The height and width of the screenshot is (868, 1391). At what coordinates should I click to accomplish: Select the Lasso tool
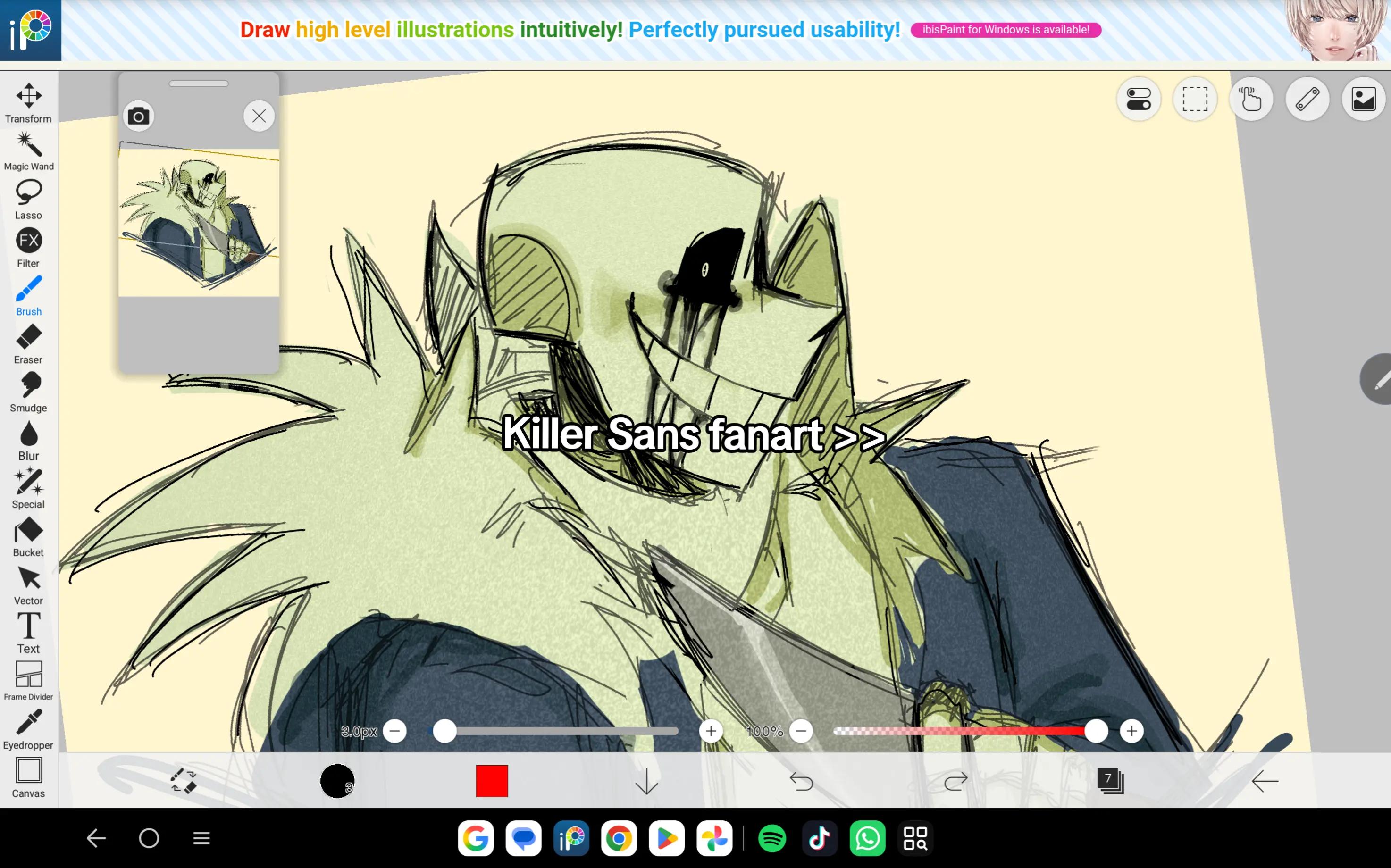point(29,199)
